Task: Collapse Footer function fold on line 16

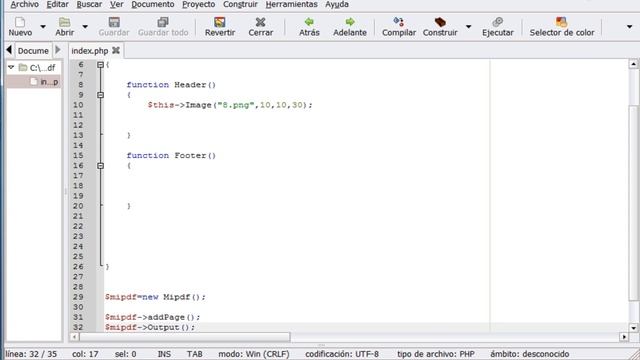Action: (100, 166)
